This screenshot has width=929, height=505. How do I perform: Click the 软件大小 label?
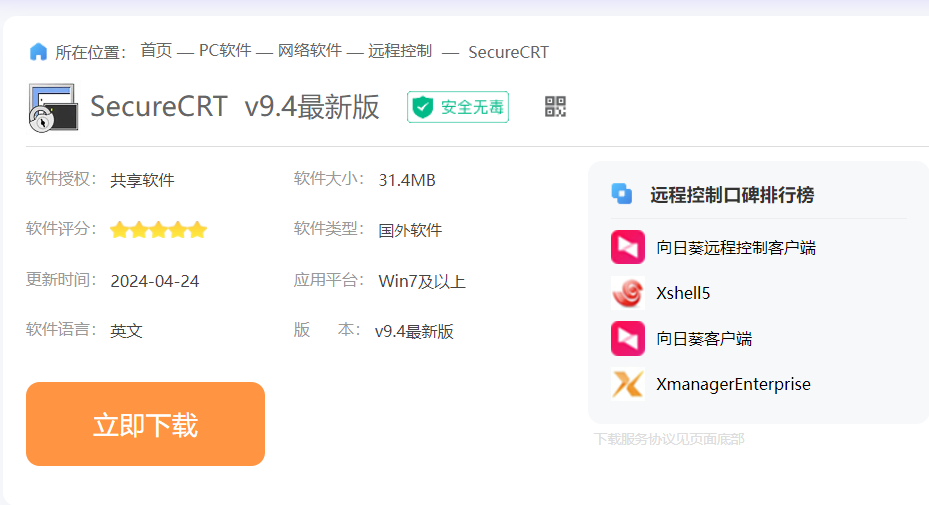point(329,178)
